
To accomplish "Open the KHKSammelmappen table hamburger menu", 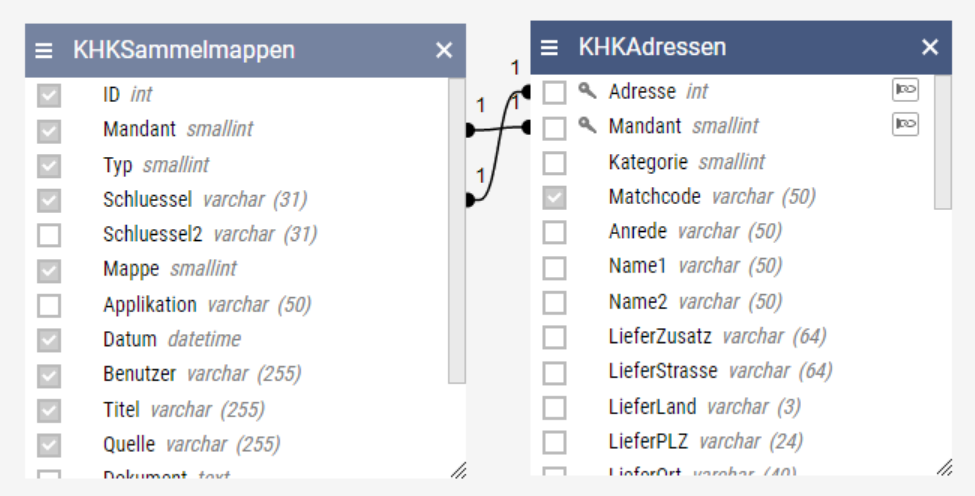I will click(x=44, y=50).
